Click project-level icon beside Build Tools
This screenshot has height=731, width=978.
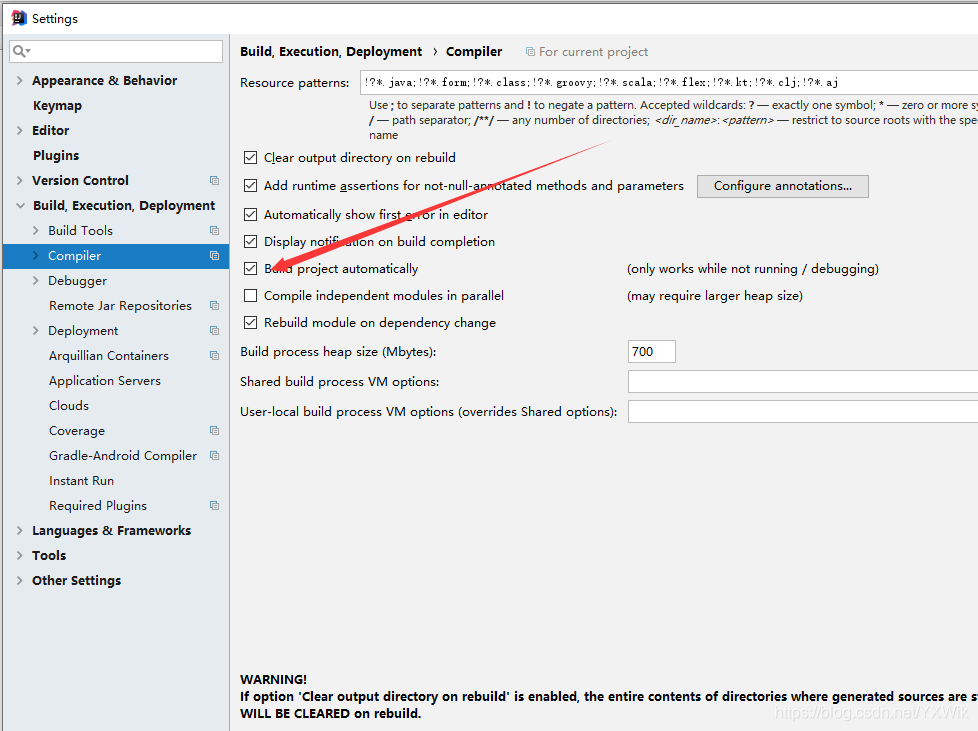(x=215, y=230)
